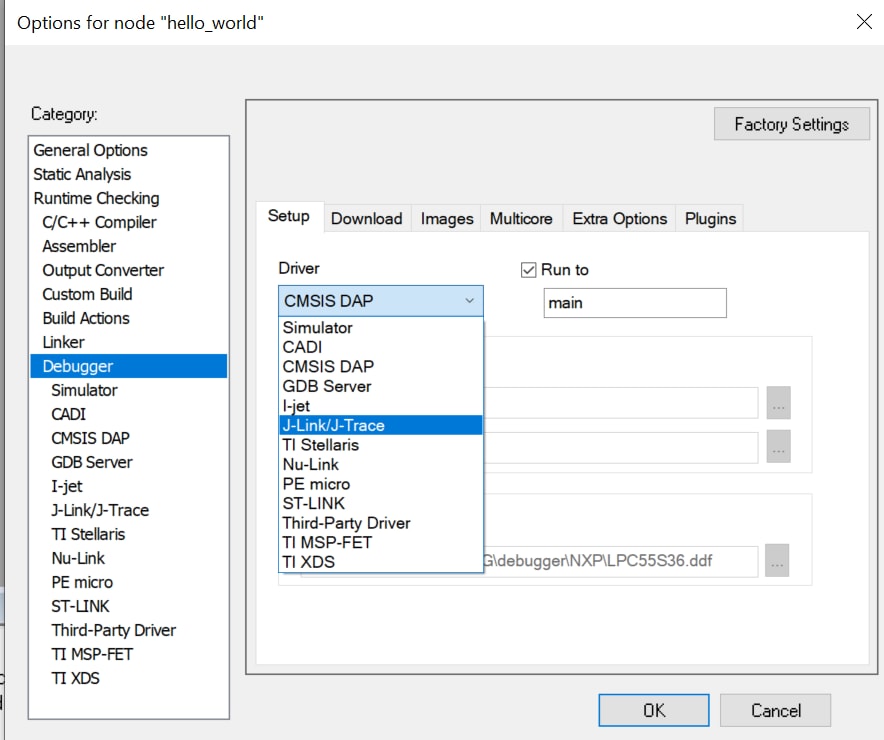Choose CMSIS DAP under Debugger category

click(x=90, y=438)
